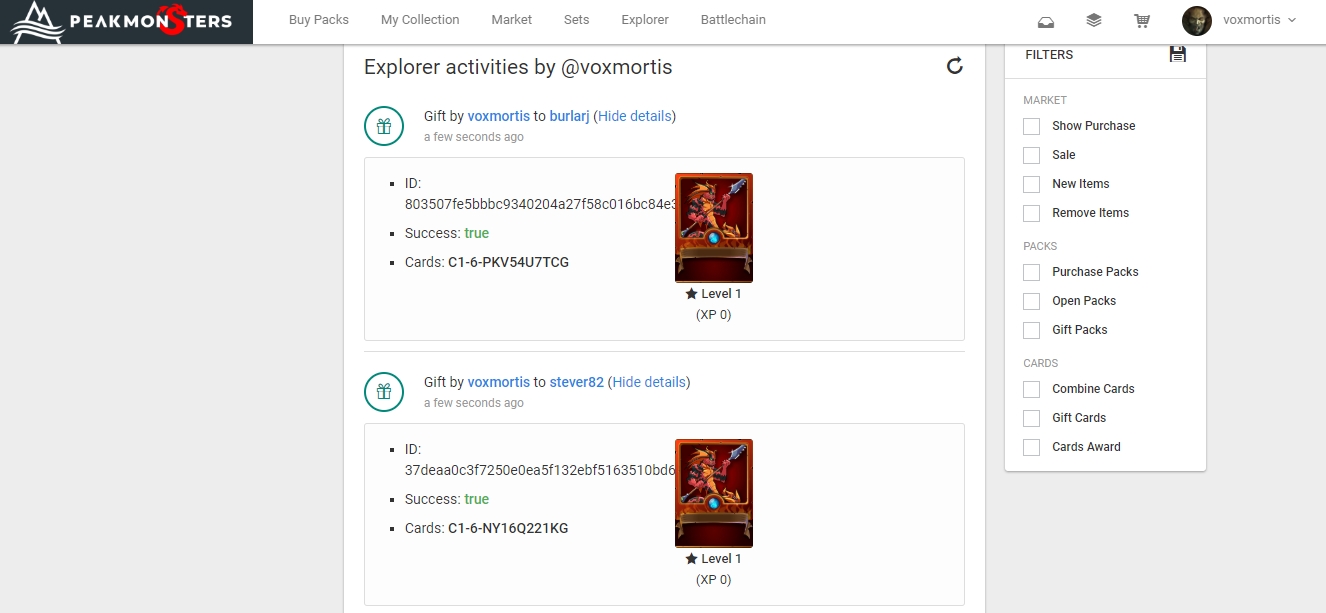Image resolution: width=1326 pixels, height=613 pixels.
Task: Check the Gift Cards filter
Action: tap(1032, 418)
